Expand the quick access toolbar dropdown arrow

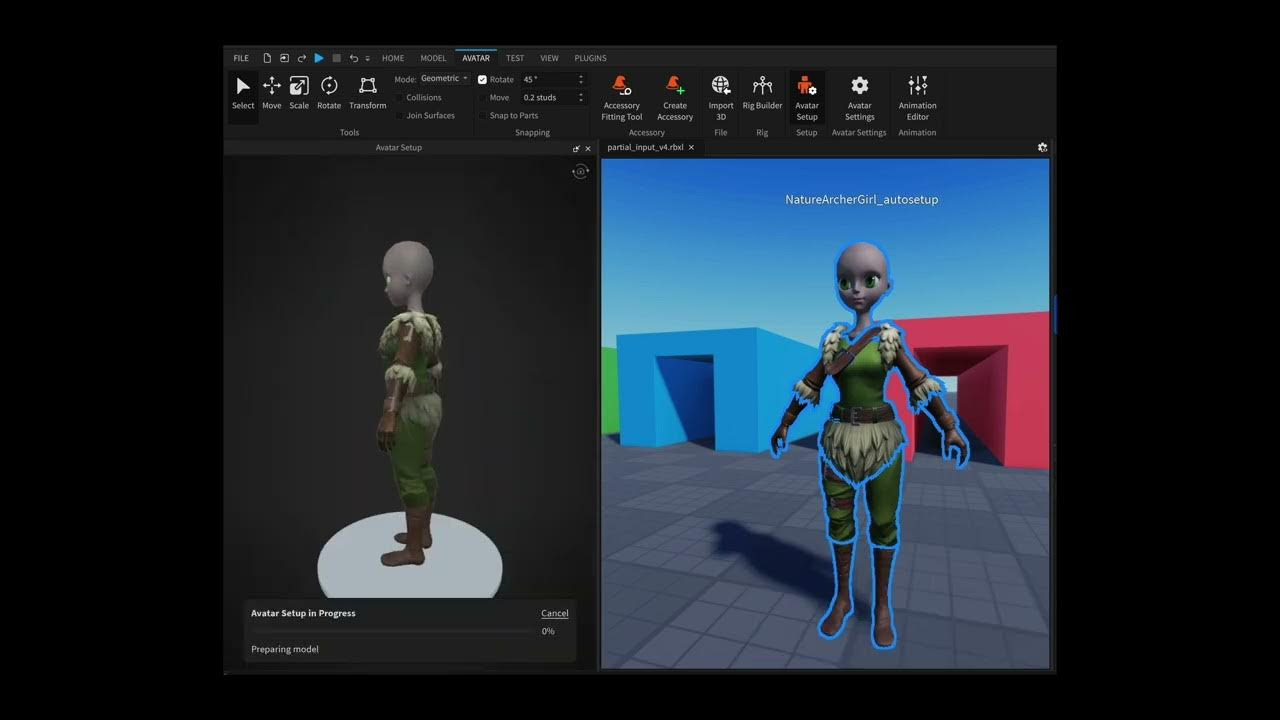coord(368,58)
